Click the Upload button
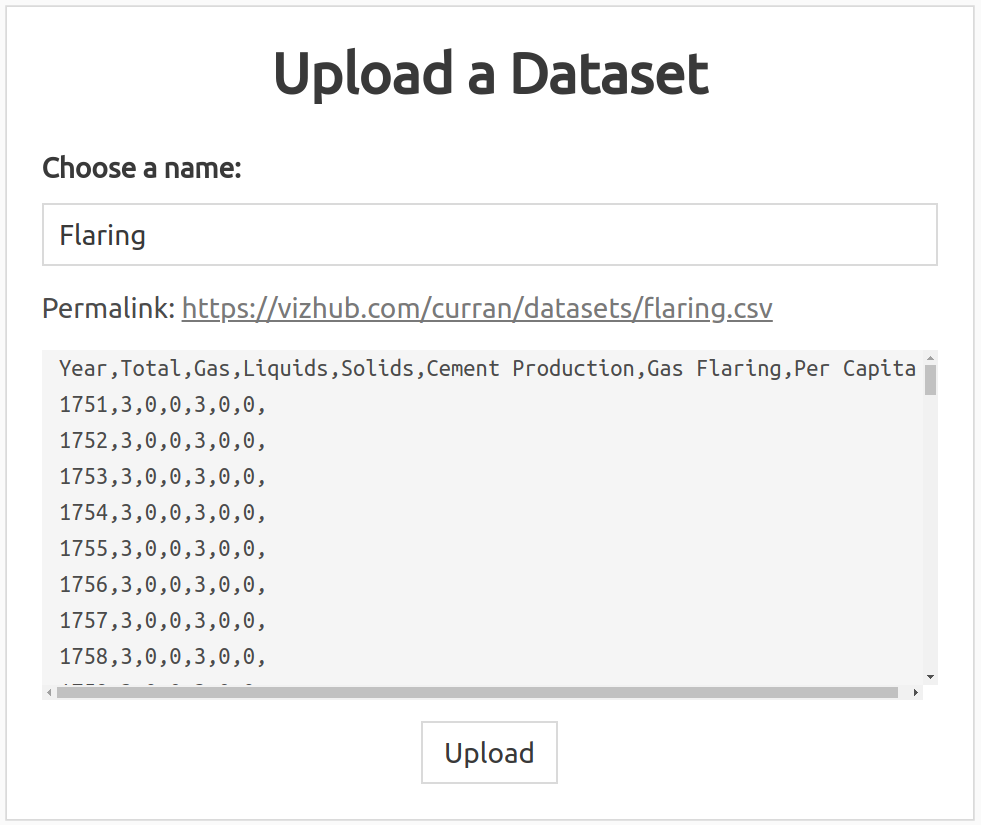Viewport: 981px width, 825px height. tap(489, 753)
